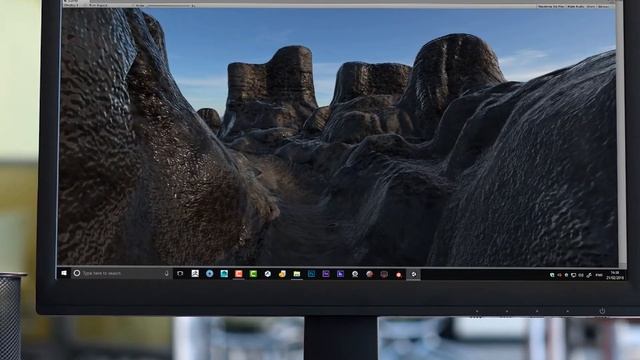Open the yellow folder-like taskbar icon
This screenshot has height=360, width=640.
point(282,274)
